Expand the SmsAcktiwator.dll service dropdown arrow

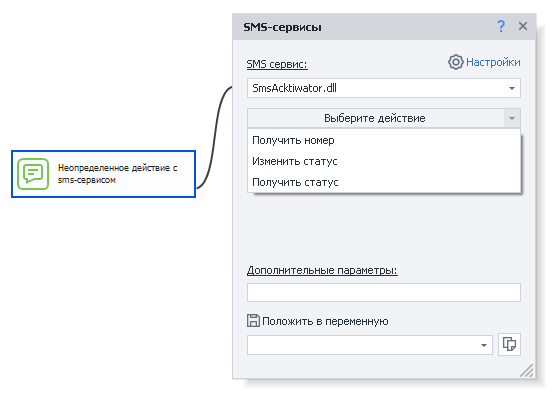click(512, 88)
